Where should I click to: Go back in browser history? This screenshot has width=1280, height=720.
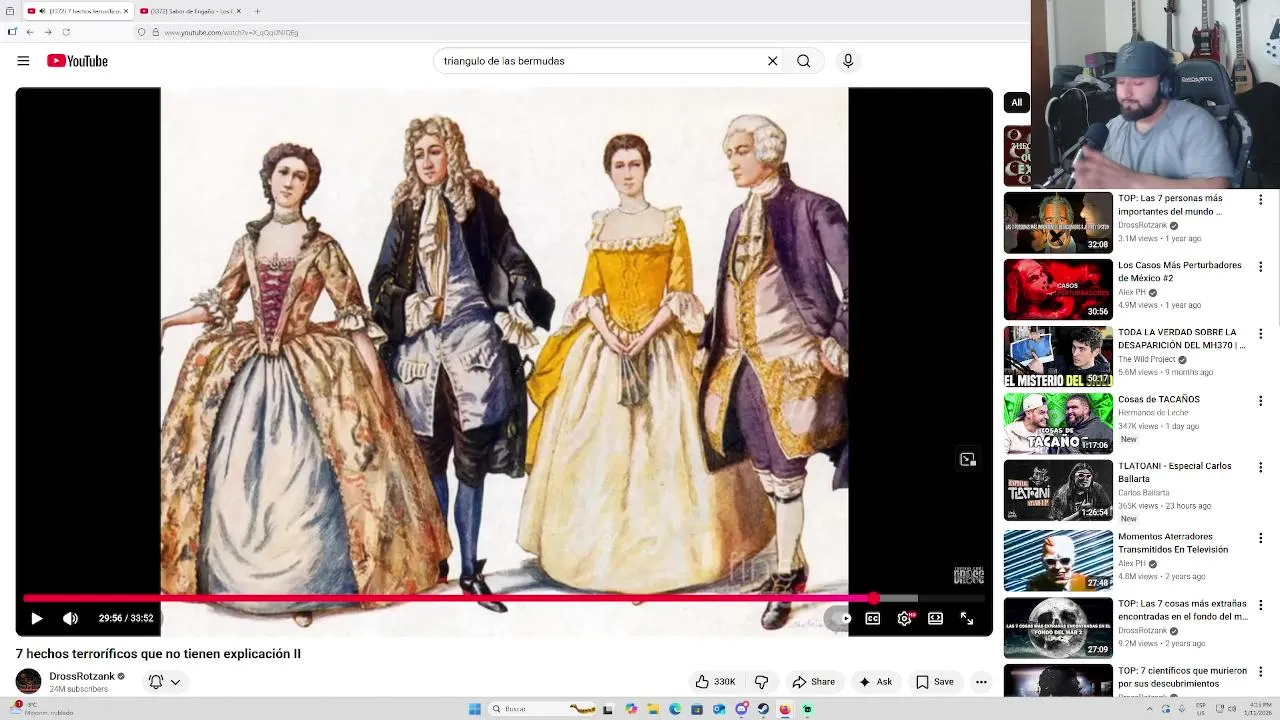point(29,32)
